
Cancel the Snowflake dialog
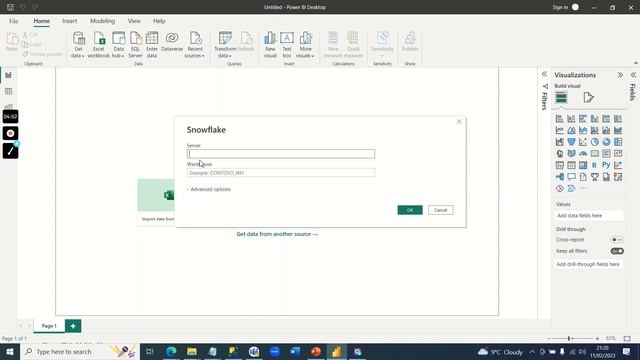click(x=440, y=210)
